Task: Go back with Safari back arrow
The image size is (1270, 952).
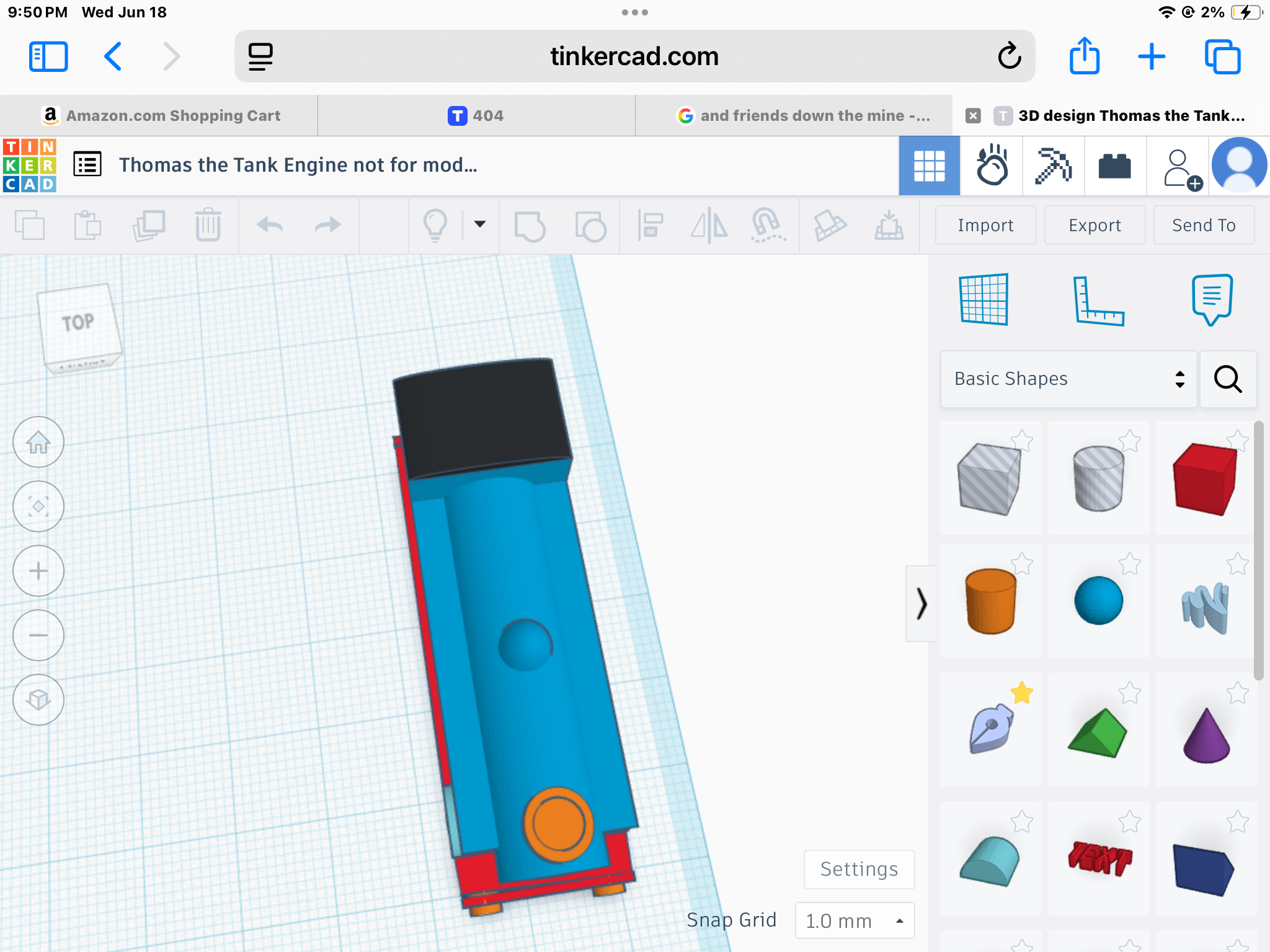Action: 113,56
